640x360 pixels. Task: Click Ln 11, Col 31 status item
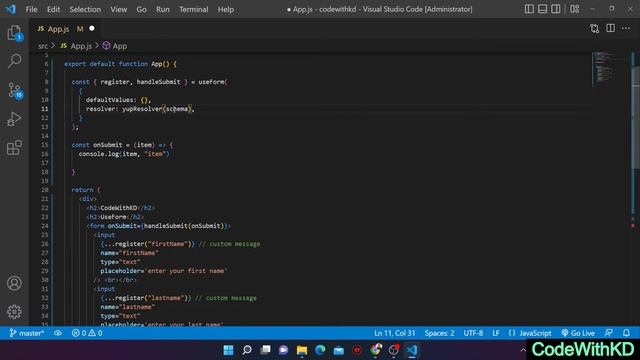tap(394, 333)
